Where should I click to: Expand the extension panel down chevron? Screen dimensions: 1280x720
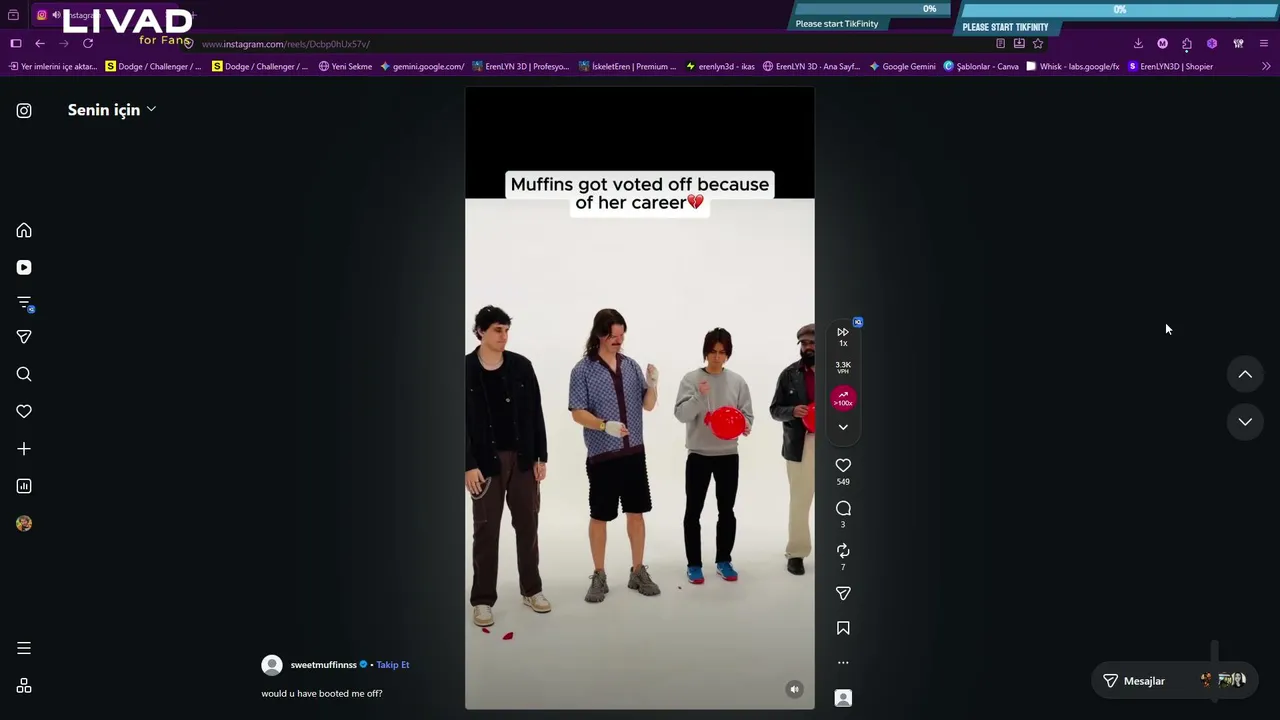pyautogui.click(x=843, y=427)
